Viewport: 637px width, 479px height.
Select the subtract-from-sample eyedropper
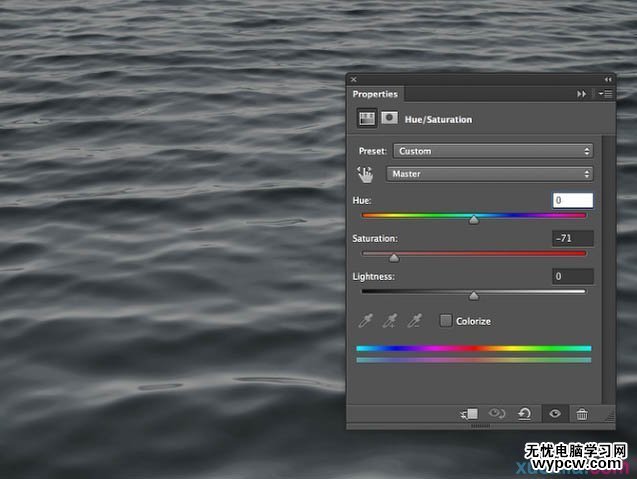click(415, 321)
